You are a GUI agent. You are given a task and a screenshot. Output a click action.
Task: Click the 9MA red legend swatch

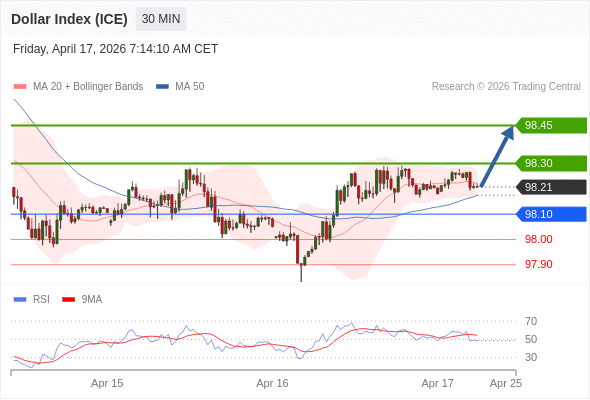(x=68, y=300)
